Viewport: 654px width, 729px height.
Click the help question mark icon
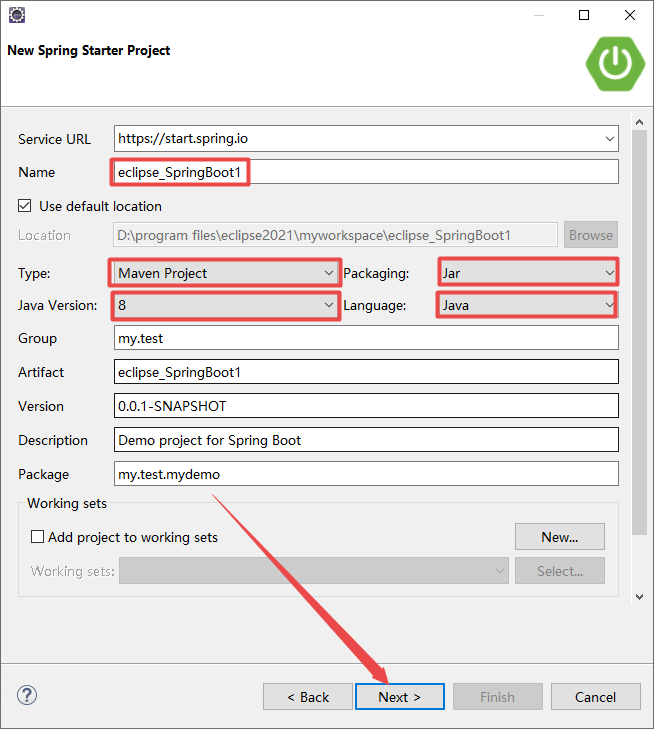[x=27, y=696]
